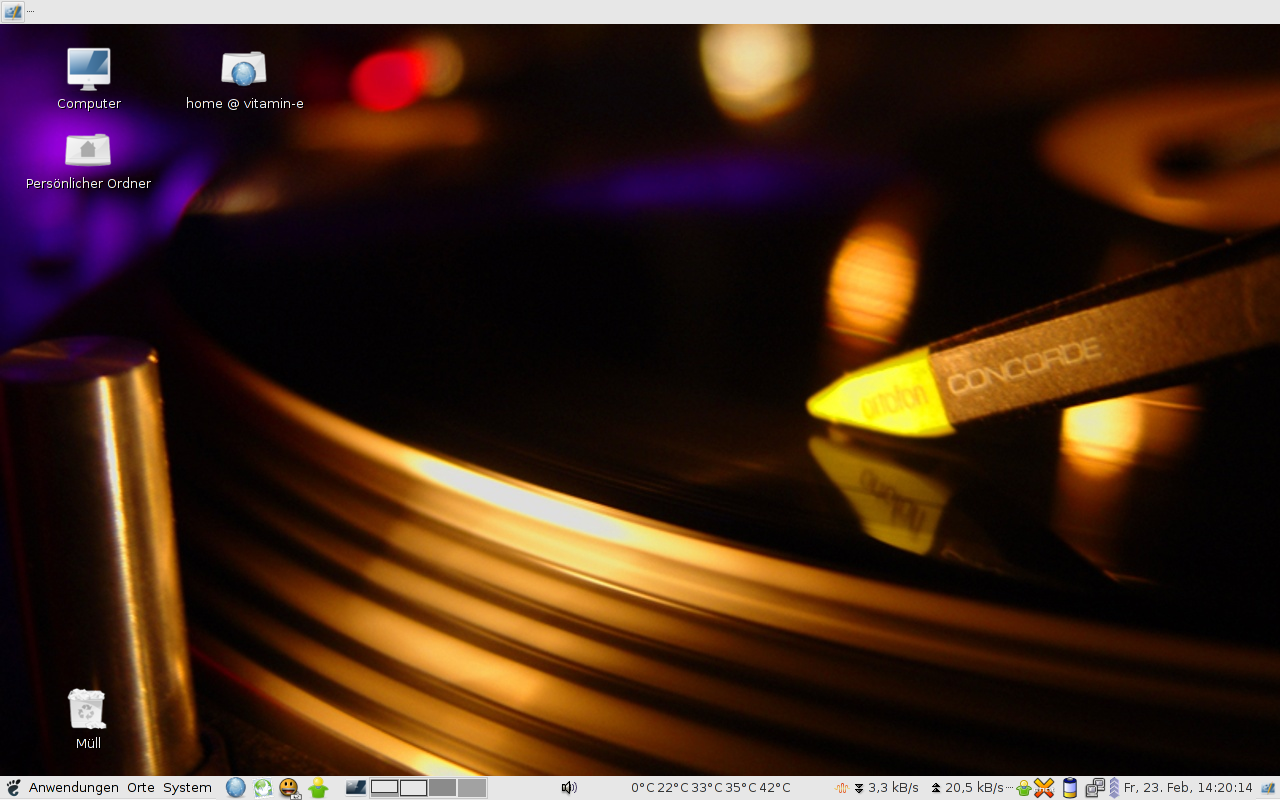Click the GNOME foot logo
1280x800 pixels.
pyautogui.click(x=13, y=788)
